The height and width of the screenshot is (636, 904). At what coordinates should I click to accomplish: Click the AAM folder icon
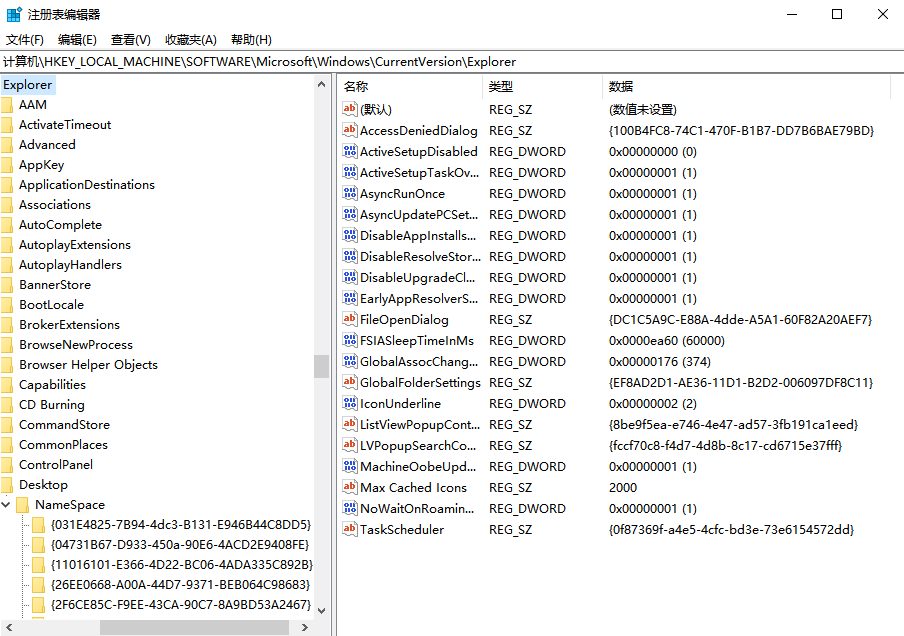tap(7, 105)
